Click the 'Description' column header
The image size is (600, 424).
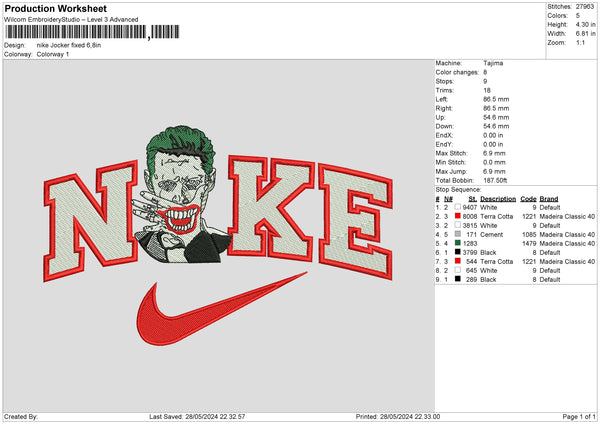click(x=498, y=199)
